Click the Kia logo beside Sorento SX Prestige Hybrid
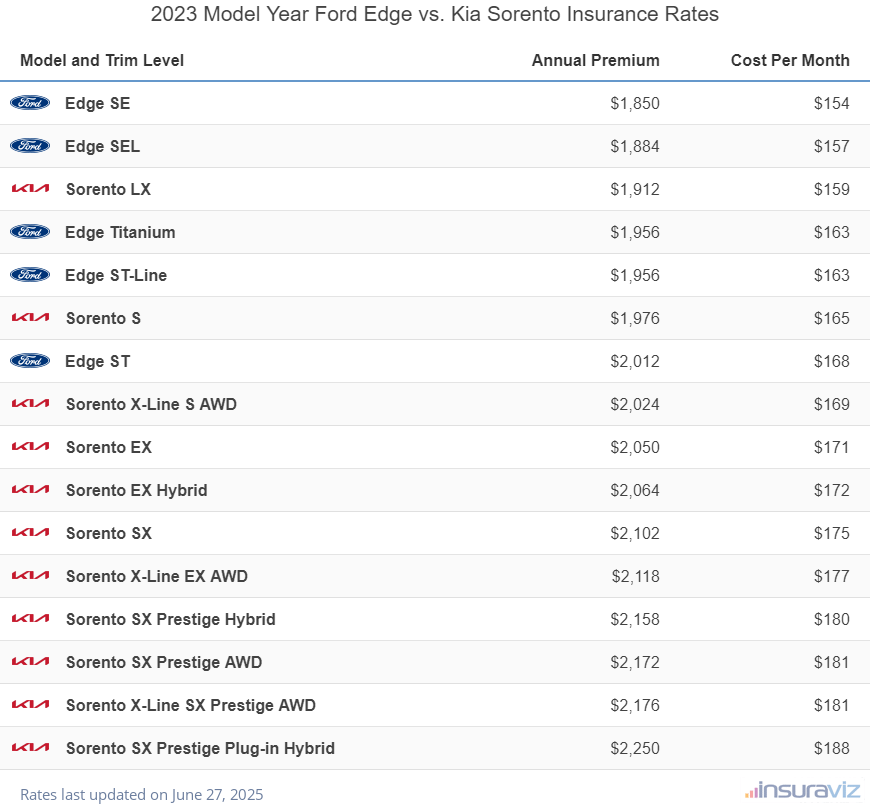 [31, 619]
